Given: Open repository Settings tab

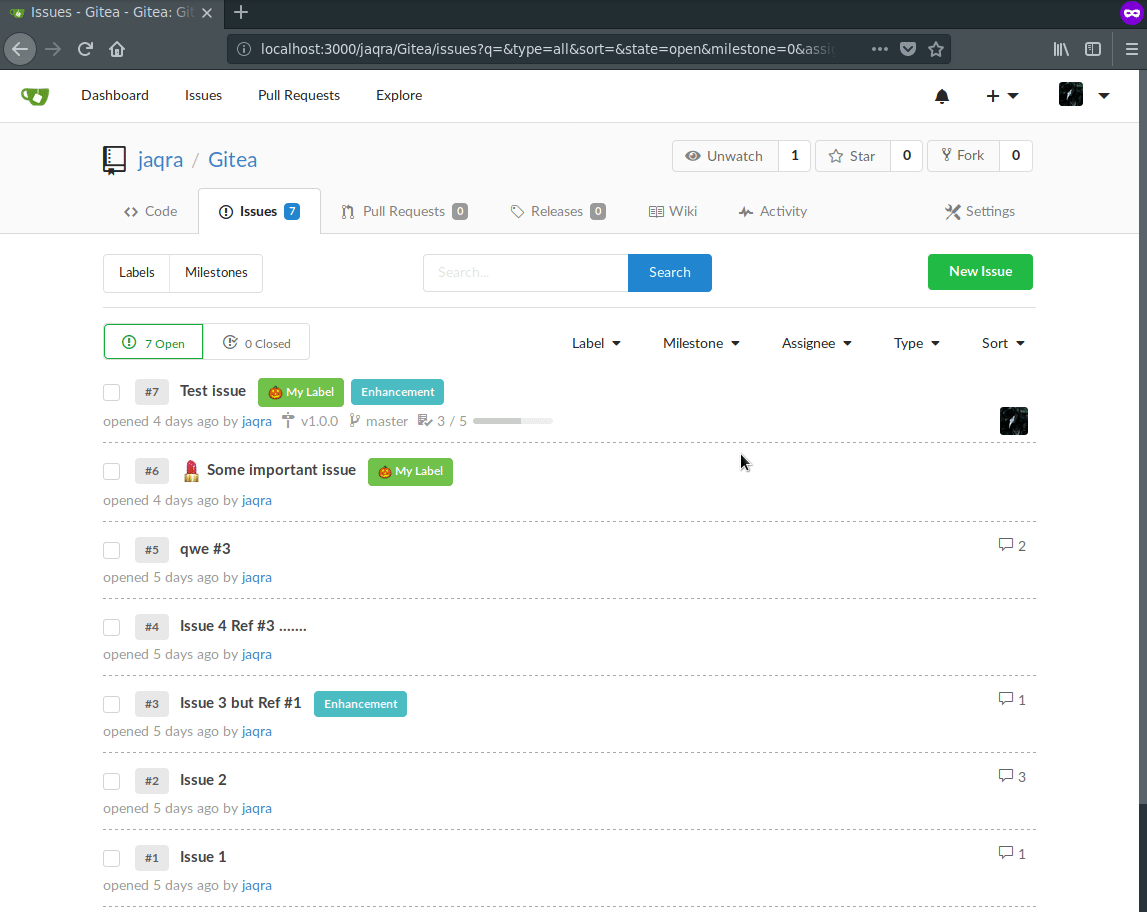Looking at the screenshot, I should tap(979, 211).
